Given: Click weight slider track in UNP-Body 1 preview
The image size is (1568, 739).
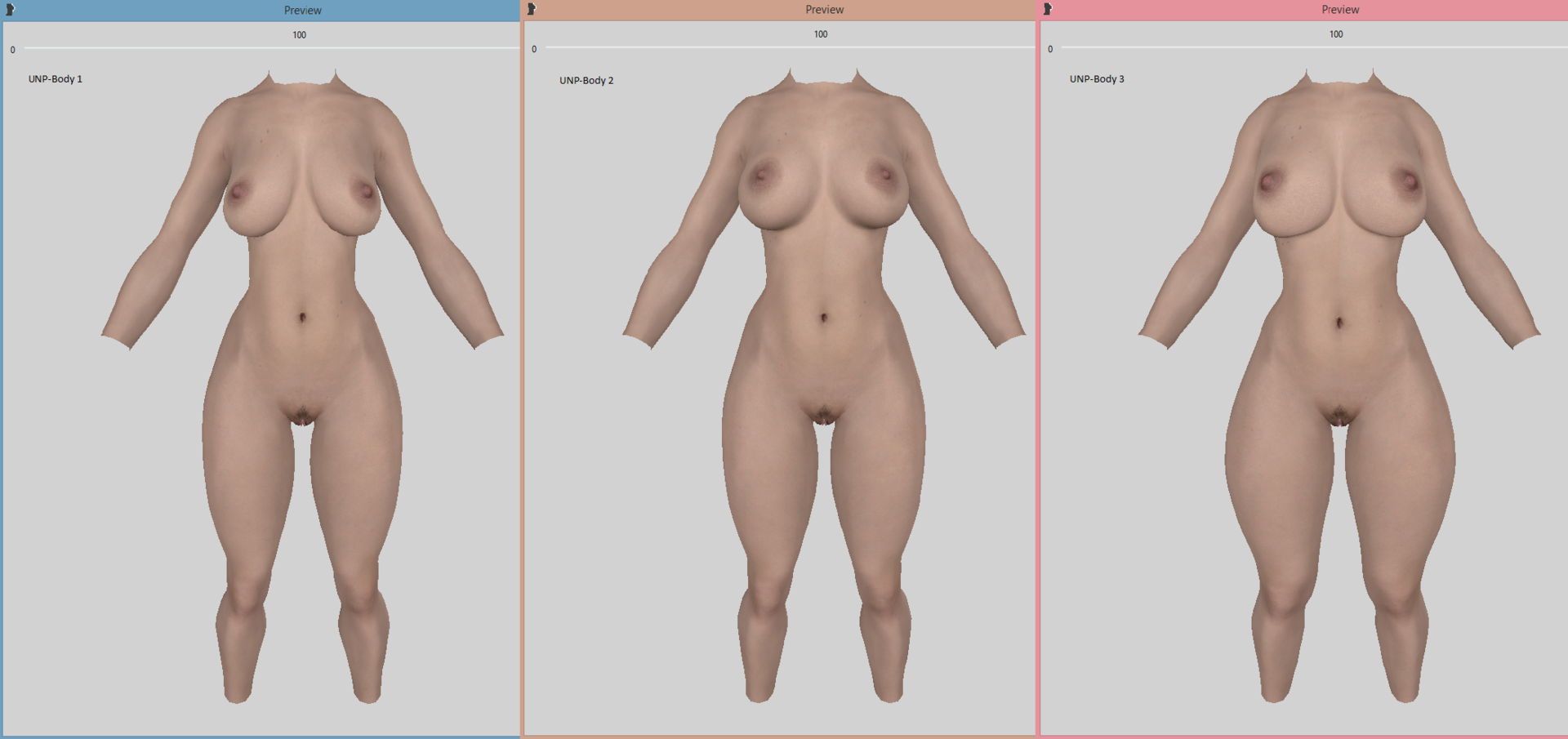Looking at the screenshot, I should (x=271, y=48).
